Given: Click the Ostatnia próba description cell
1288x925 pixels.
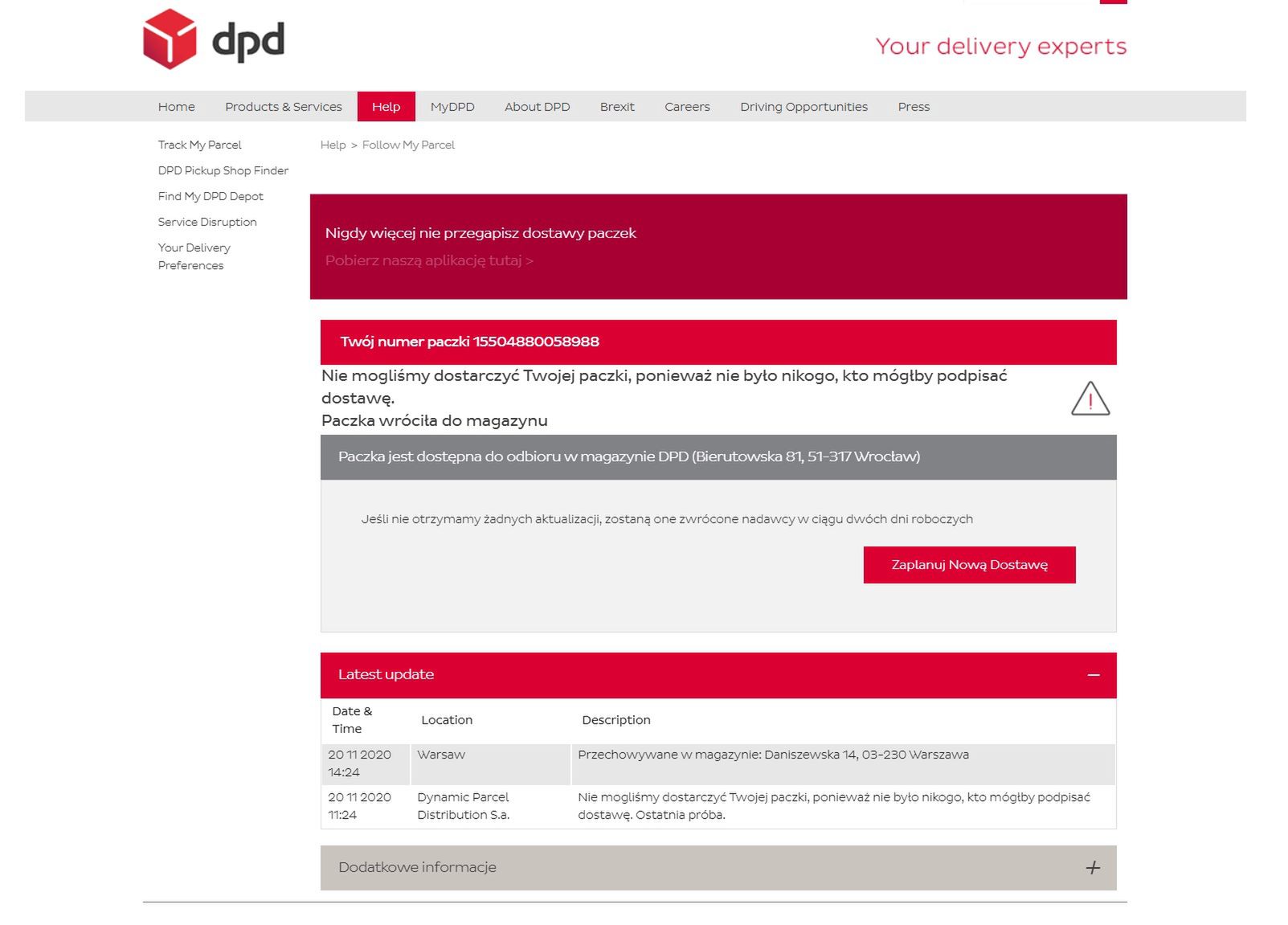Looking at the screenshot, I should click(844, 806).
